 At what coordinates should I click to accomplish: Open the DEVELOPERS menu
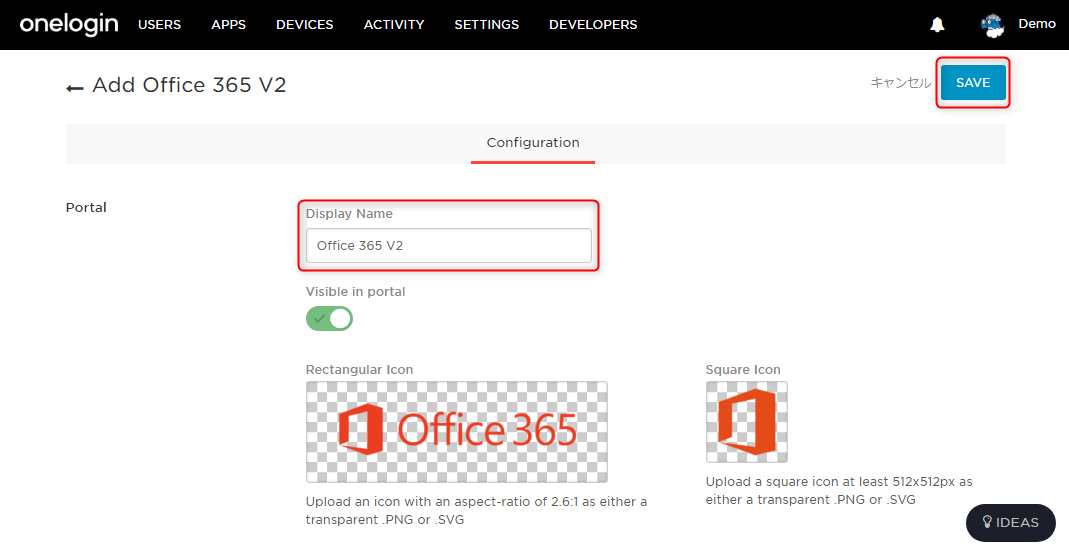[593, 25]
